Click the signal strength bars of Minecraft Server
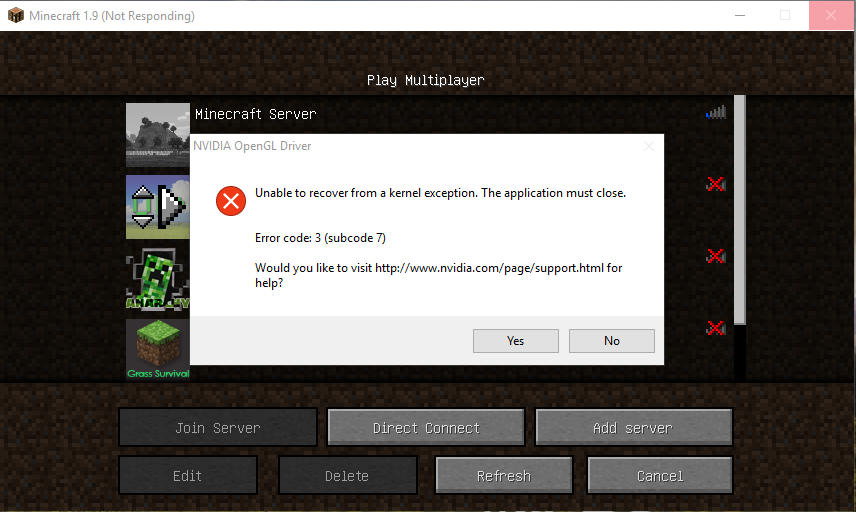 (716, 112)
